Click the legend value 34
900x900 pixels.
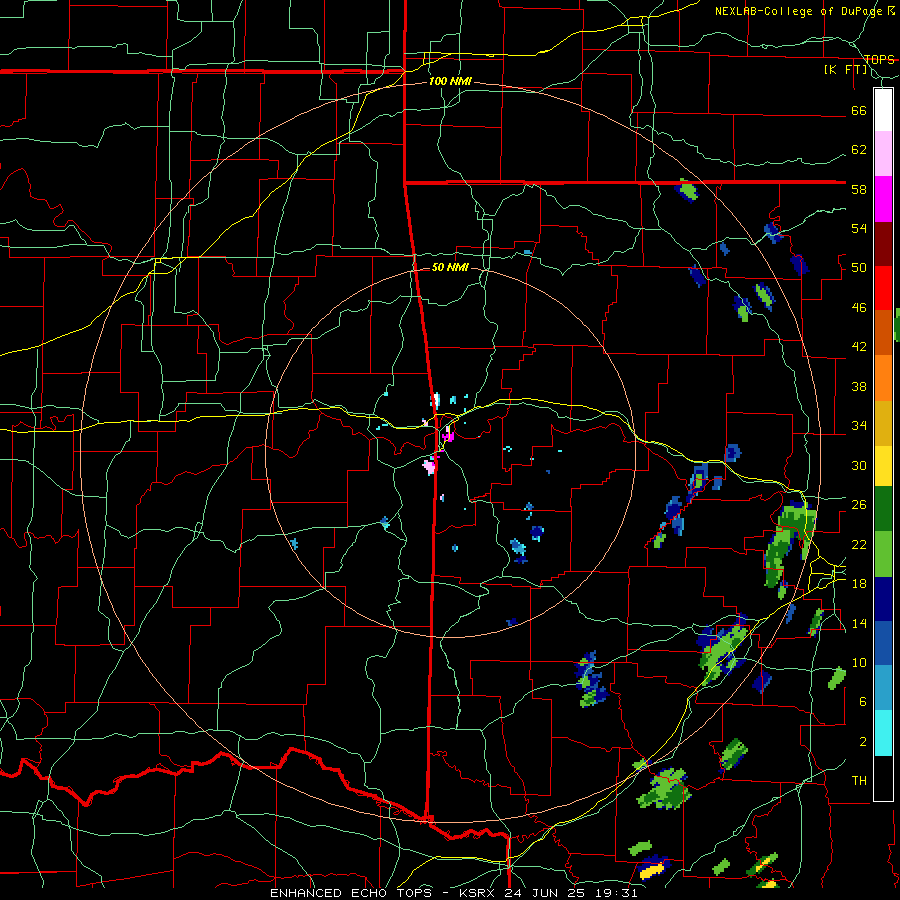859,426
